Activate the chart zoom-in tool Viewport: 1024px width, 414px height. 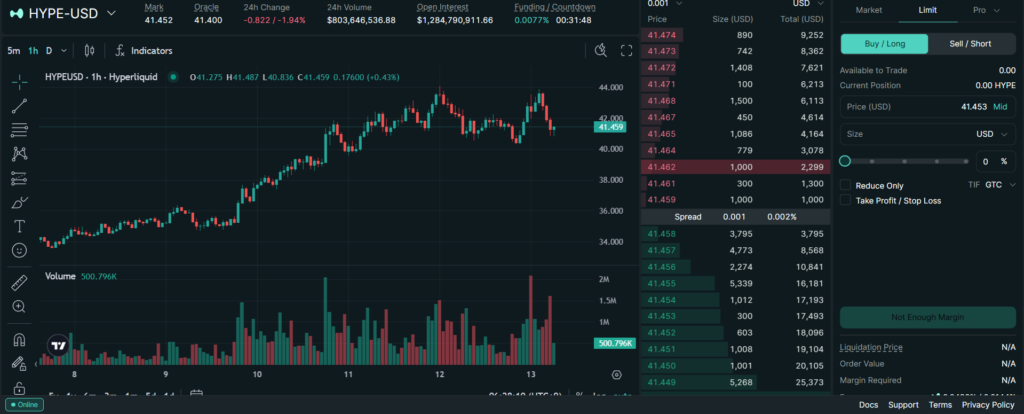(20, 306)
